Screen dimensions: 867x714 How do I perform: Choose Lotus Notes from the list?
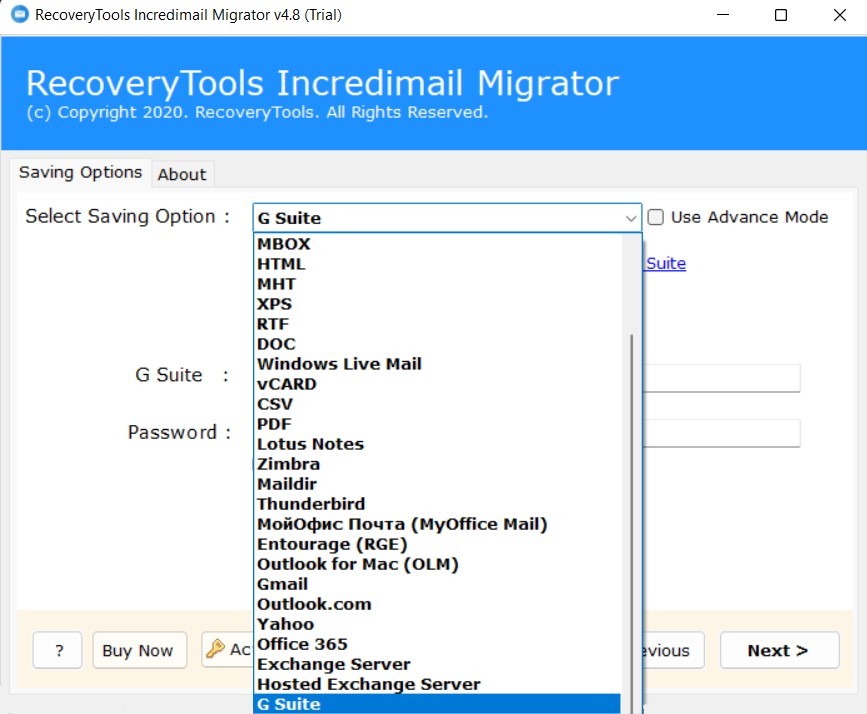click(x=310, y=444)
